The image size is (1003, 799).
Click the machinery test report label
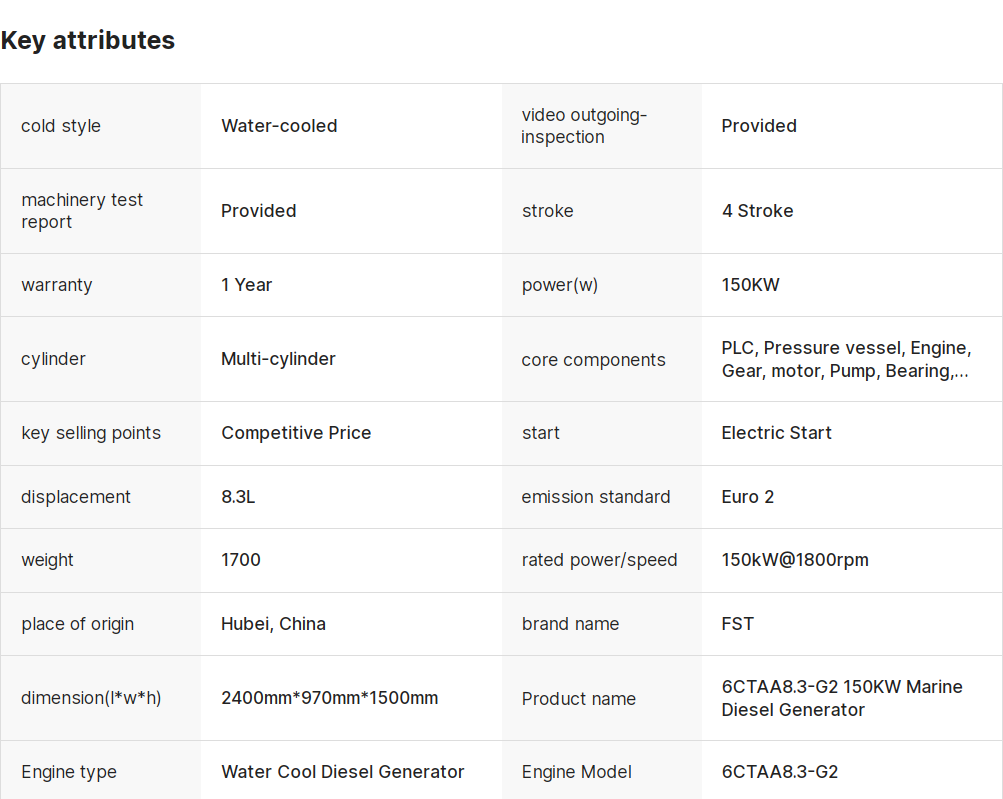pos(82,211)
